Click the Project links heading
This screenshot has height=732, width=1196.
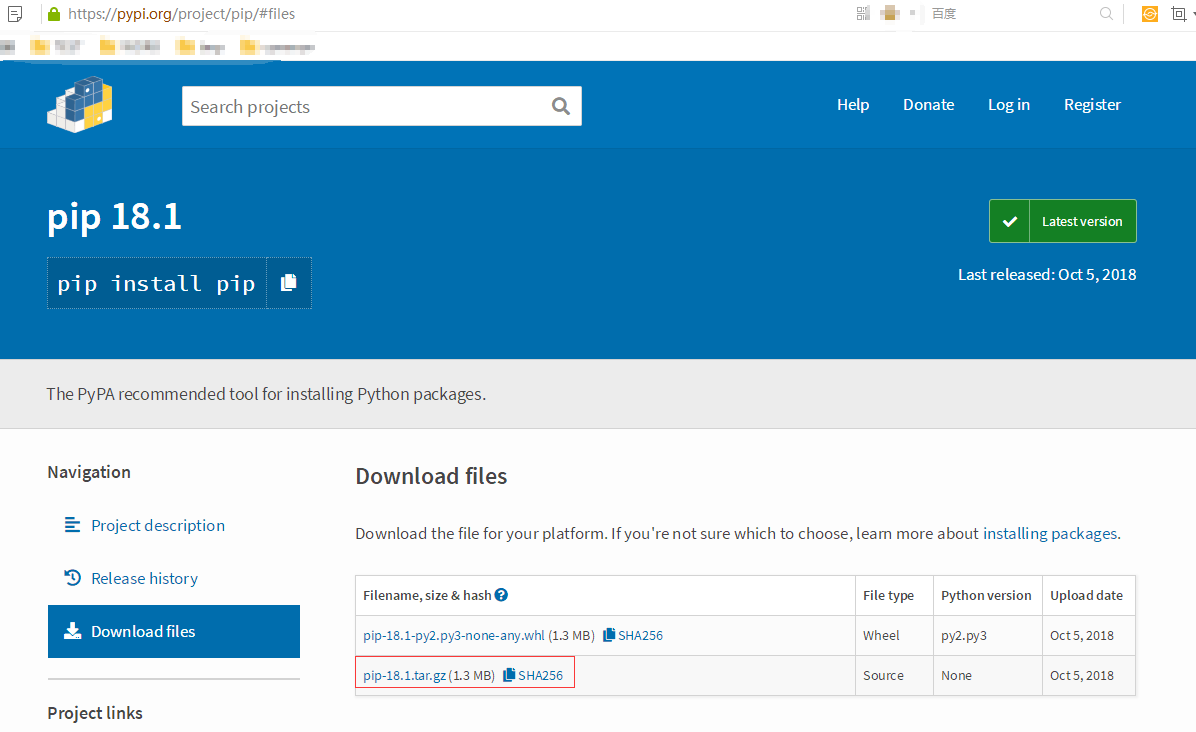tap(95, 713)
